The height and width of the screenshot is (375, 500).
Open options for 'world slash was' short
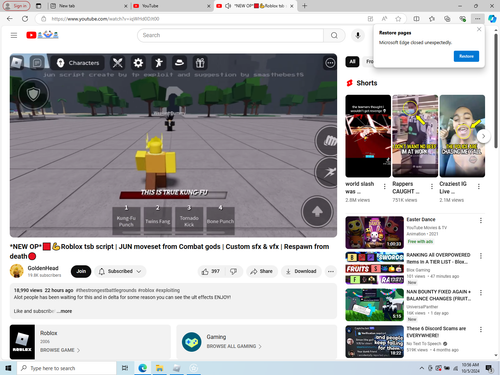tap(385, 187)
